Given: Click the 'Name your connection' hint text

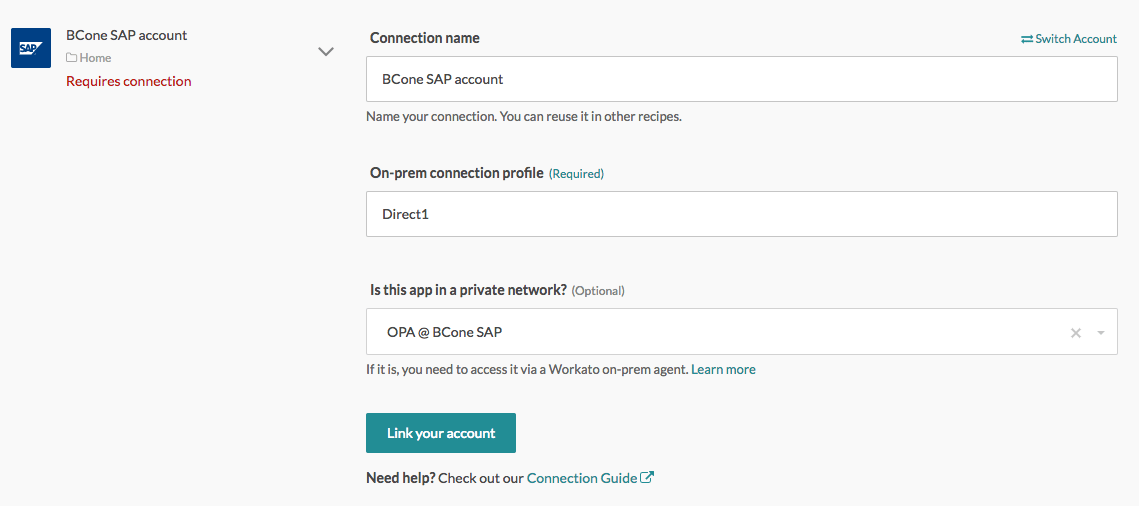Looking at the screenshot, I should (524, 116).
